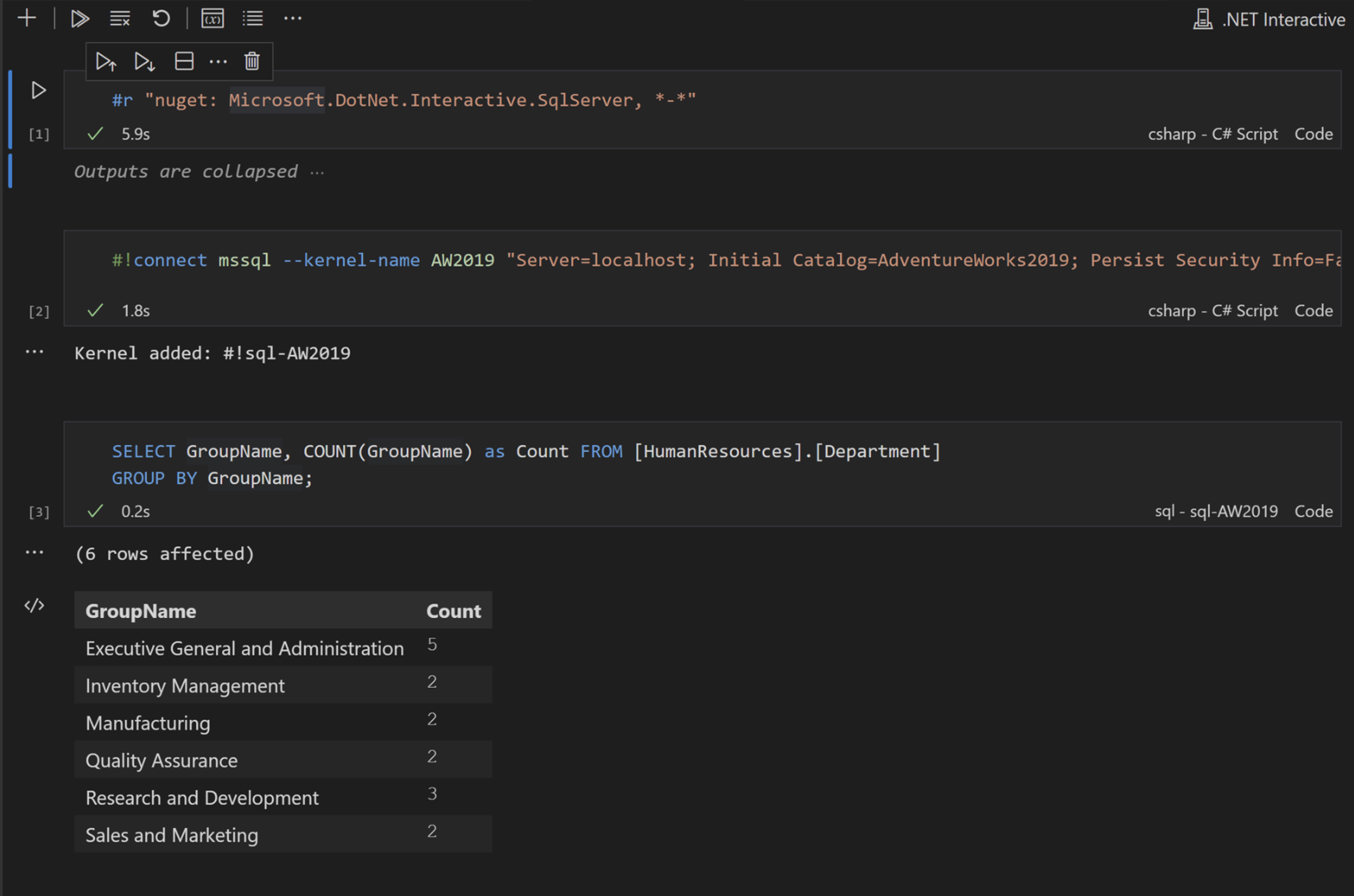Open the cell toolbar overflow menu
The width and height of the screenshot is (1354, 896).
[x=219, y=61]
